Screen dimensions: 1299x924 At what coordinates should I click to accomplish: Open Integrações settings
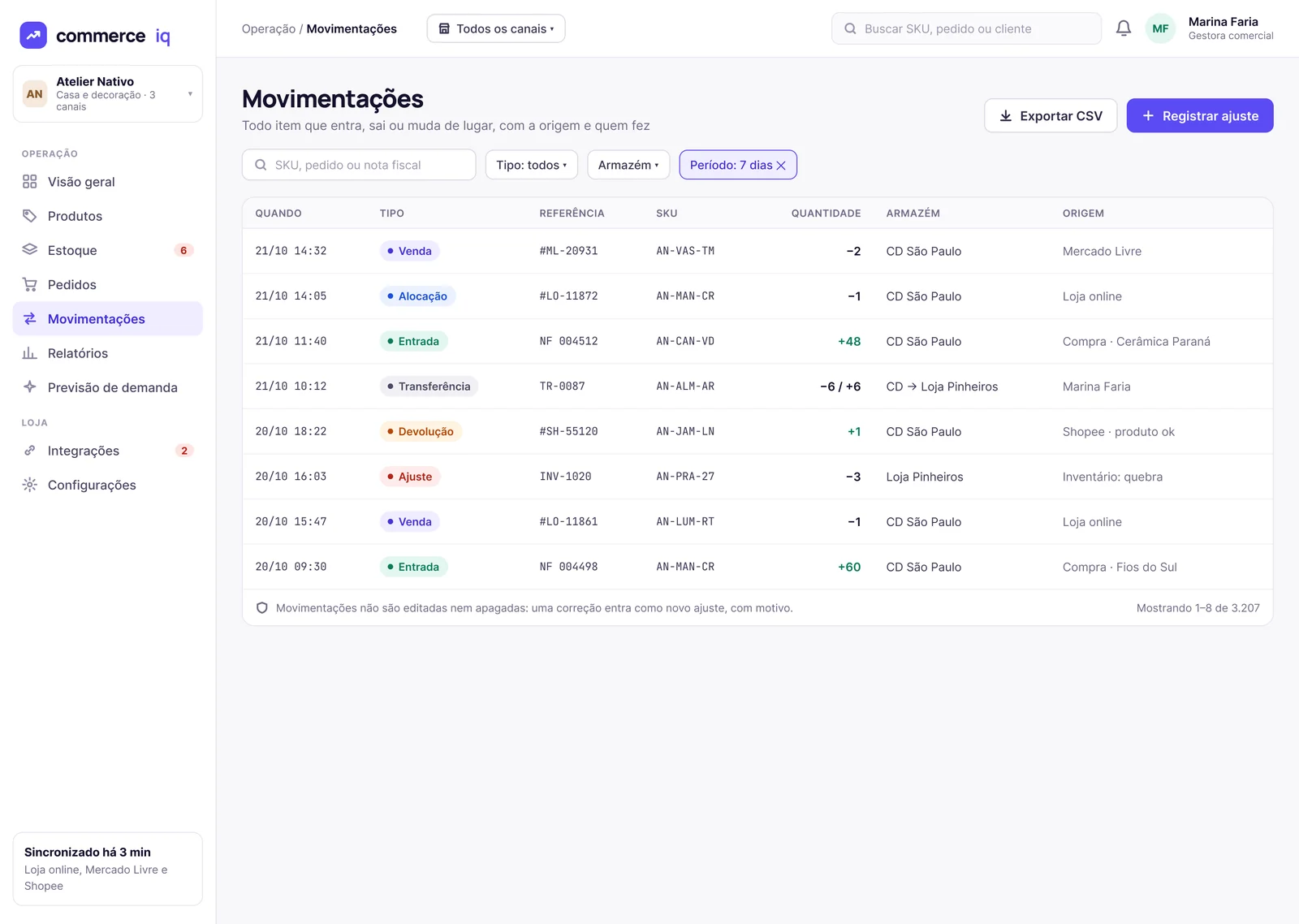pyautogui.click(x=107, y=451)
